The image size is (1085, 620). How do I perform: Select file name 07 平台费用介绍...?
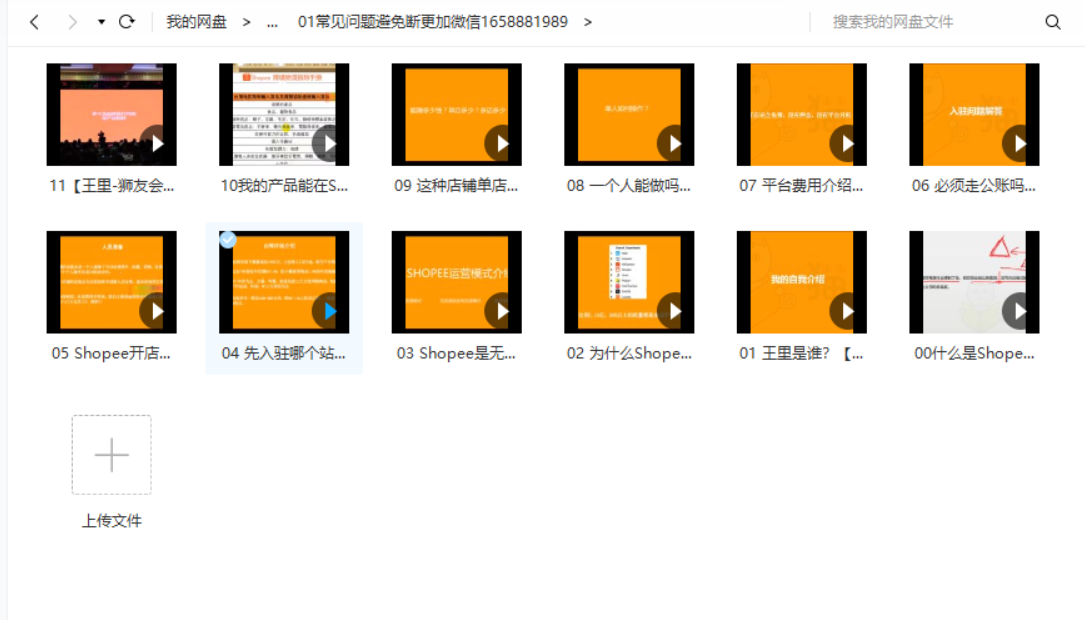click(x=801, y=185)
